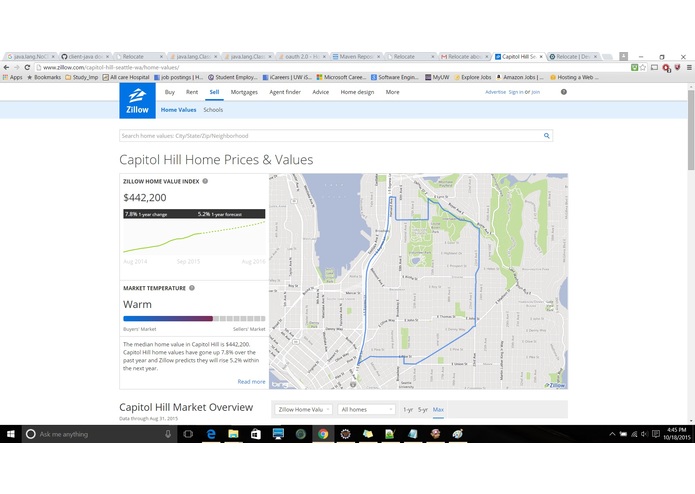Switch to the oauth 2.0 browser tab
Screen dimensions: 695x494
coord(302,57)
